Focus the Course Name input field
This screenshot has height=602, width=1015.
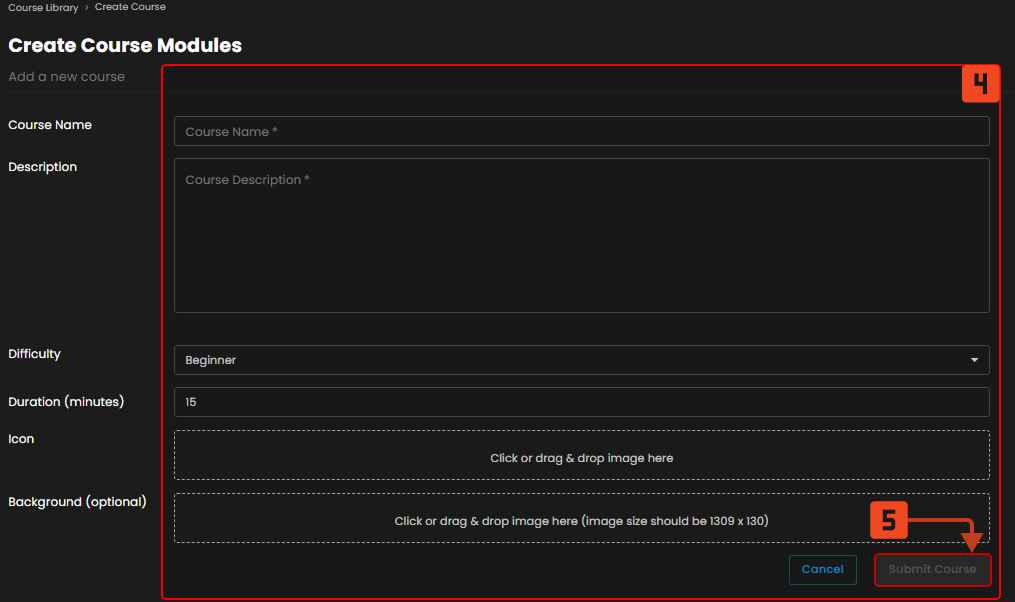coord(581,131)
